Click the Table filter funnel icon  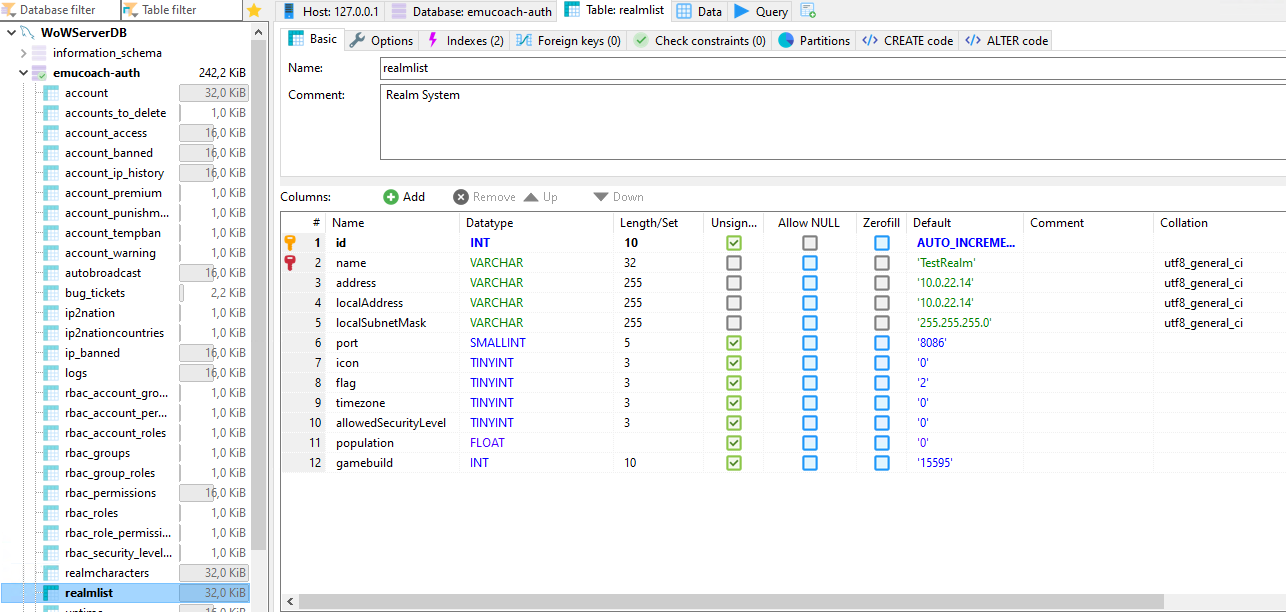(128, 10)
